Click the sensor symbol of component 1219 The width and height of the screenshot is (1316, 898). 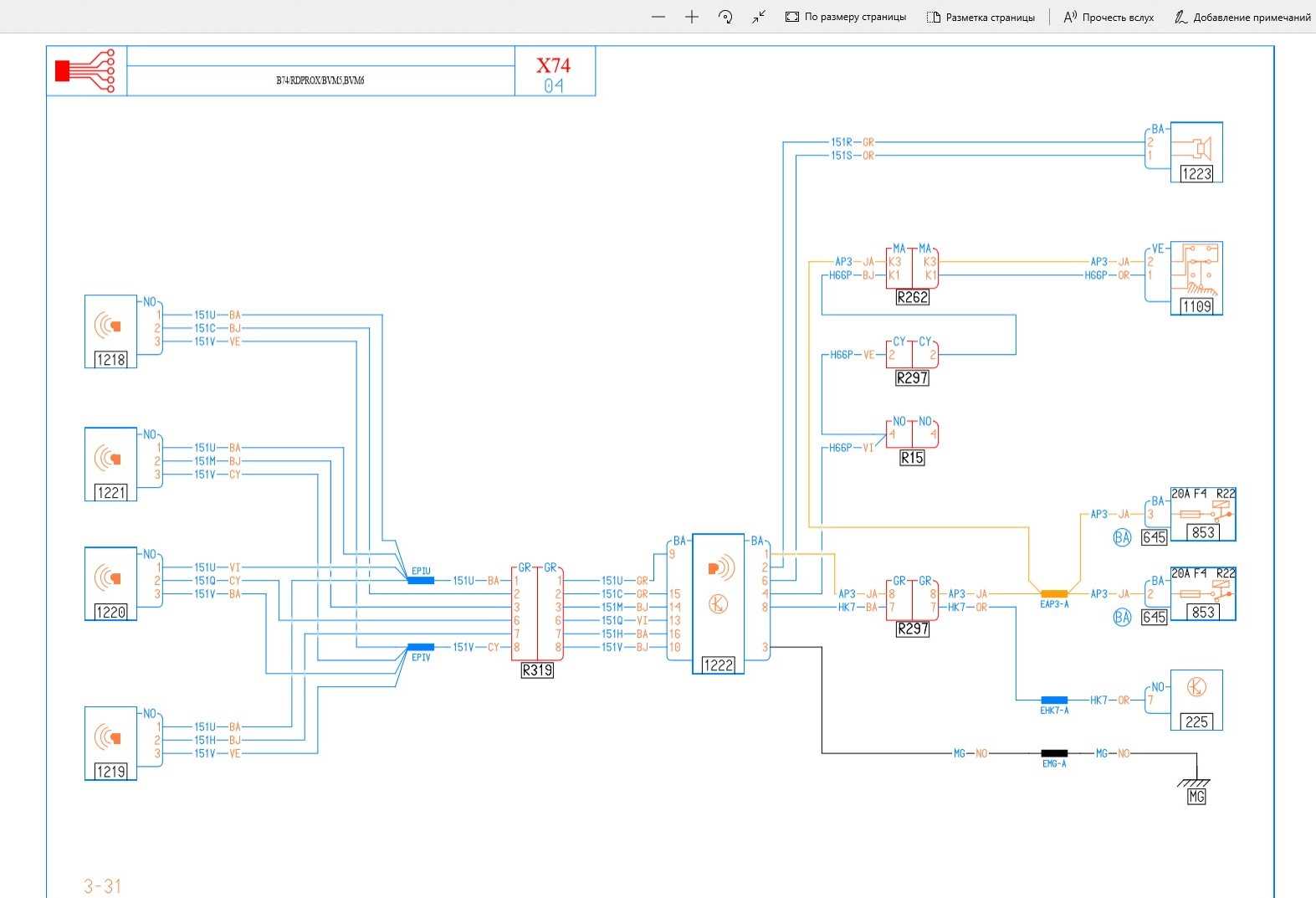pyautogui.click(x=110, y=736)
